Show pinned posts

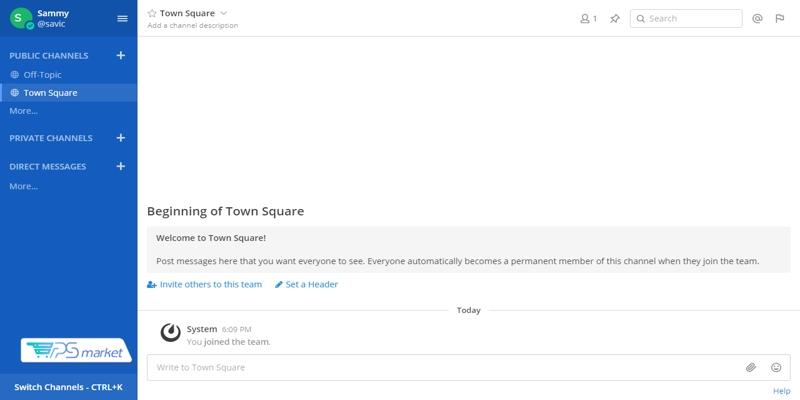coord(615,18)
